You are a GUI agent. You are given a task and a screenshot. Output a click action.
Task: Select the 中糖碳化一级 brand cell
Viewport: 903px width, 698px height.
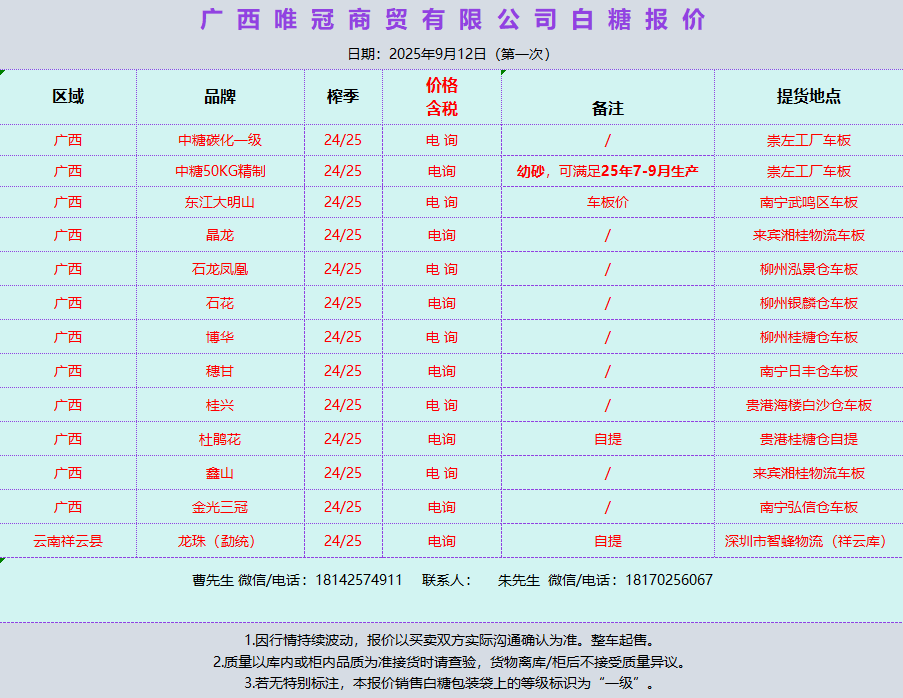click(220, 140)
